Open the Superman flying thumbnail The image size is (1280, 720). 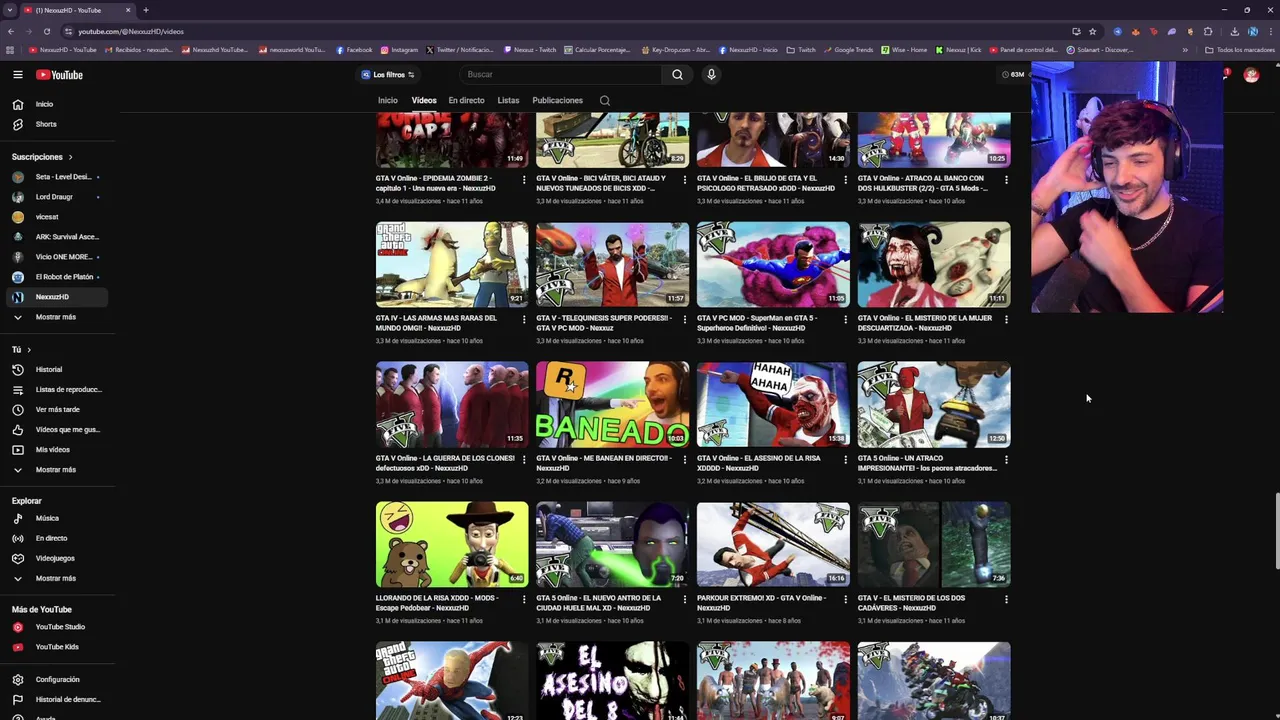click(x=773, y=264)
